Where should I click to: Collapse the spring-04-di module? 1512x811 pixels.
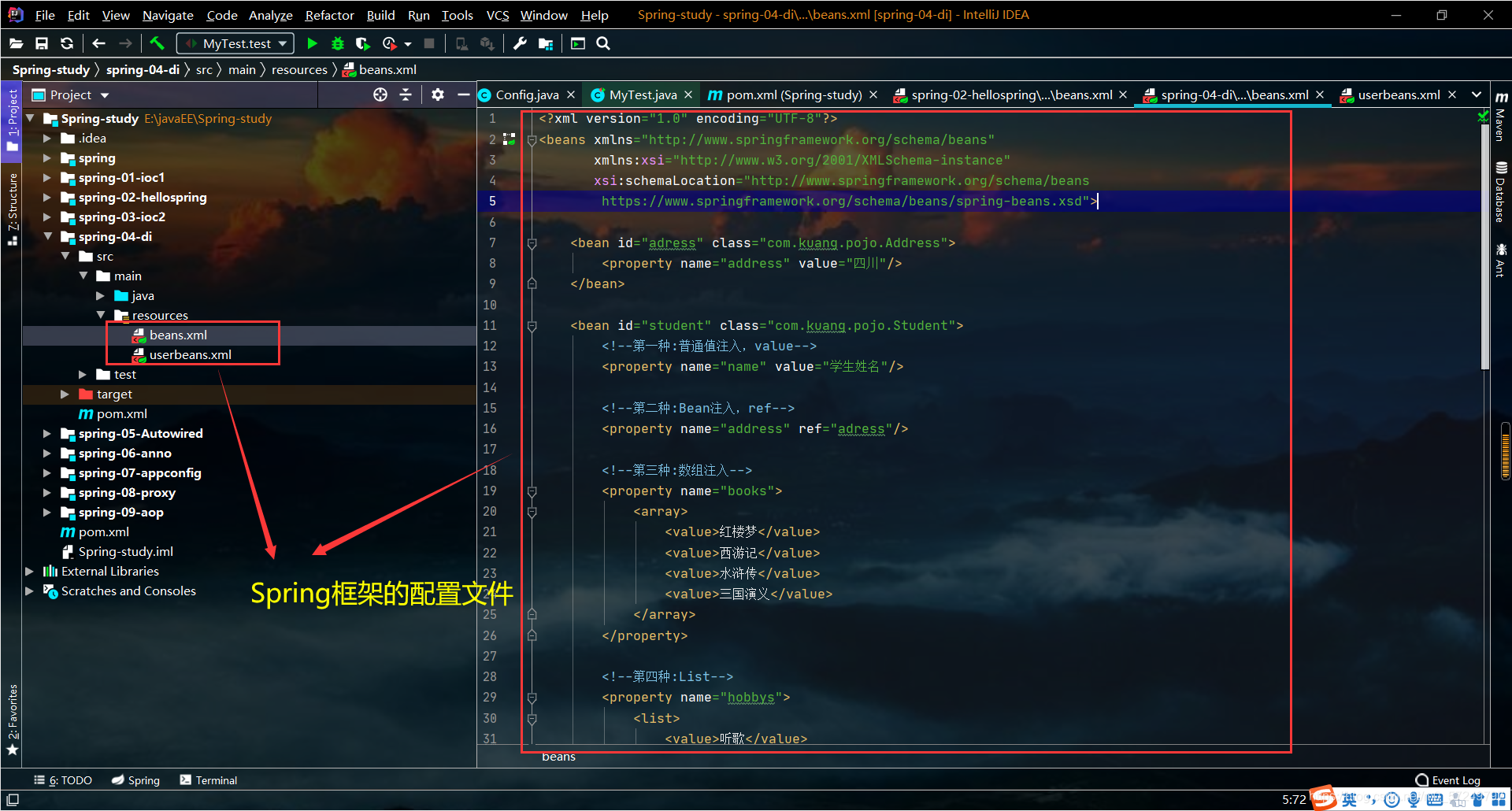click(x=47, y=236)
